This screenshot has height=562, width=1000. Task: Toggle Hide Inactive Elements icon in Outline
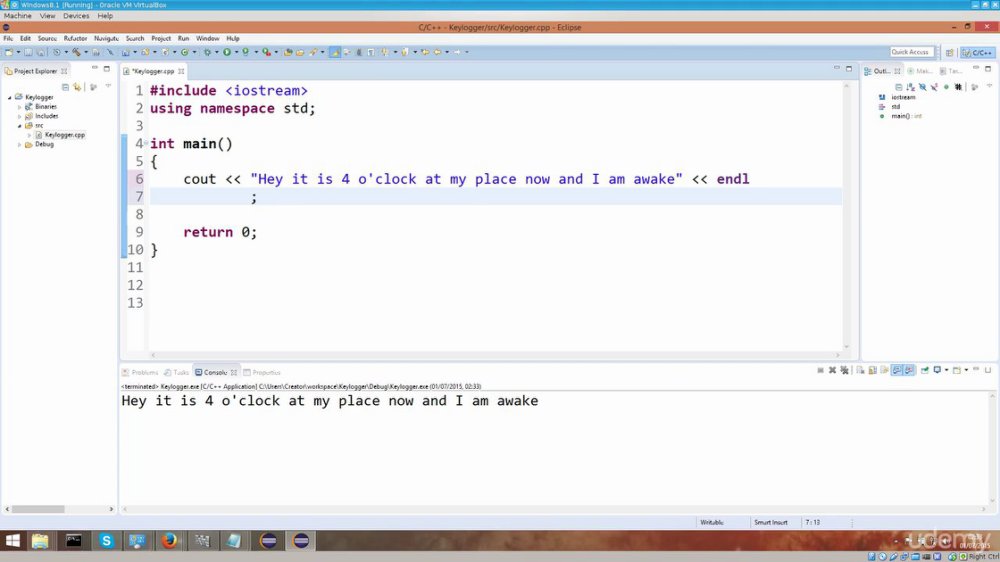[x=959, y=87]
